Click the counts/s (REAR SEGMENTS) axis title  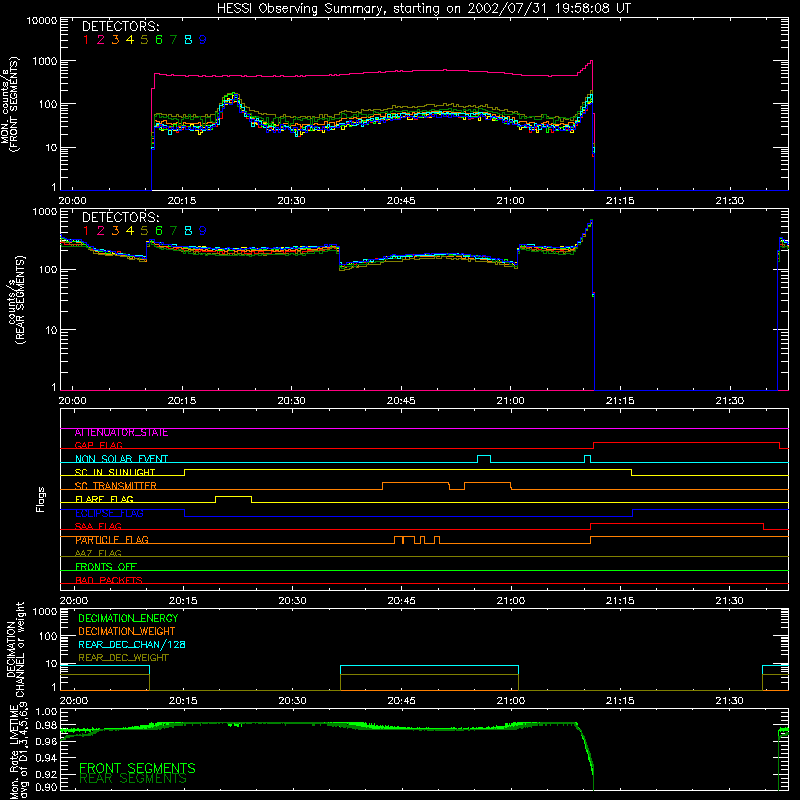[15, 301]
